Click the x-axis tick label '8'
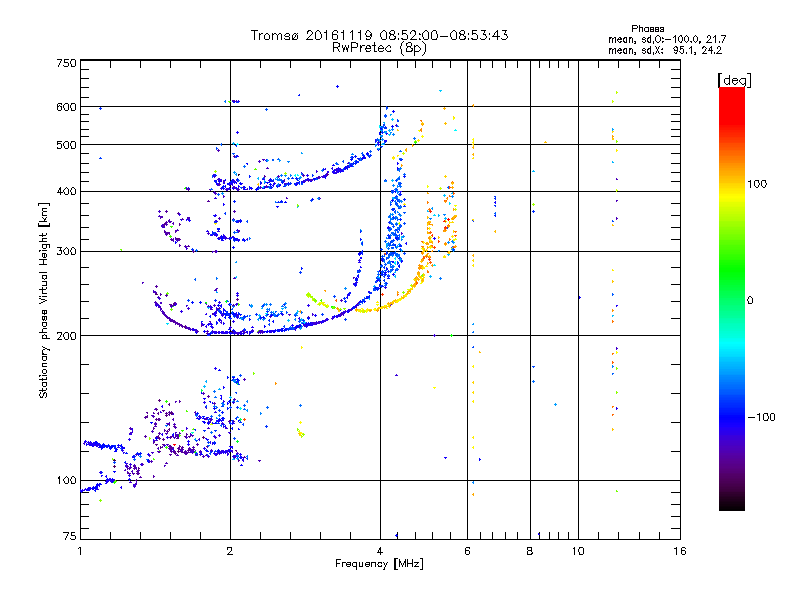800x600 pixels. (530, 551)
